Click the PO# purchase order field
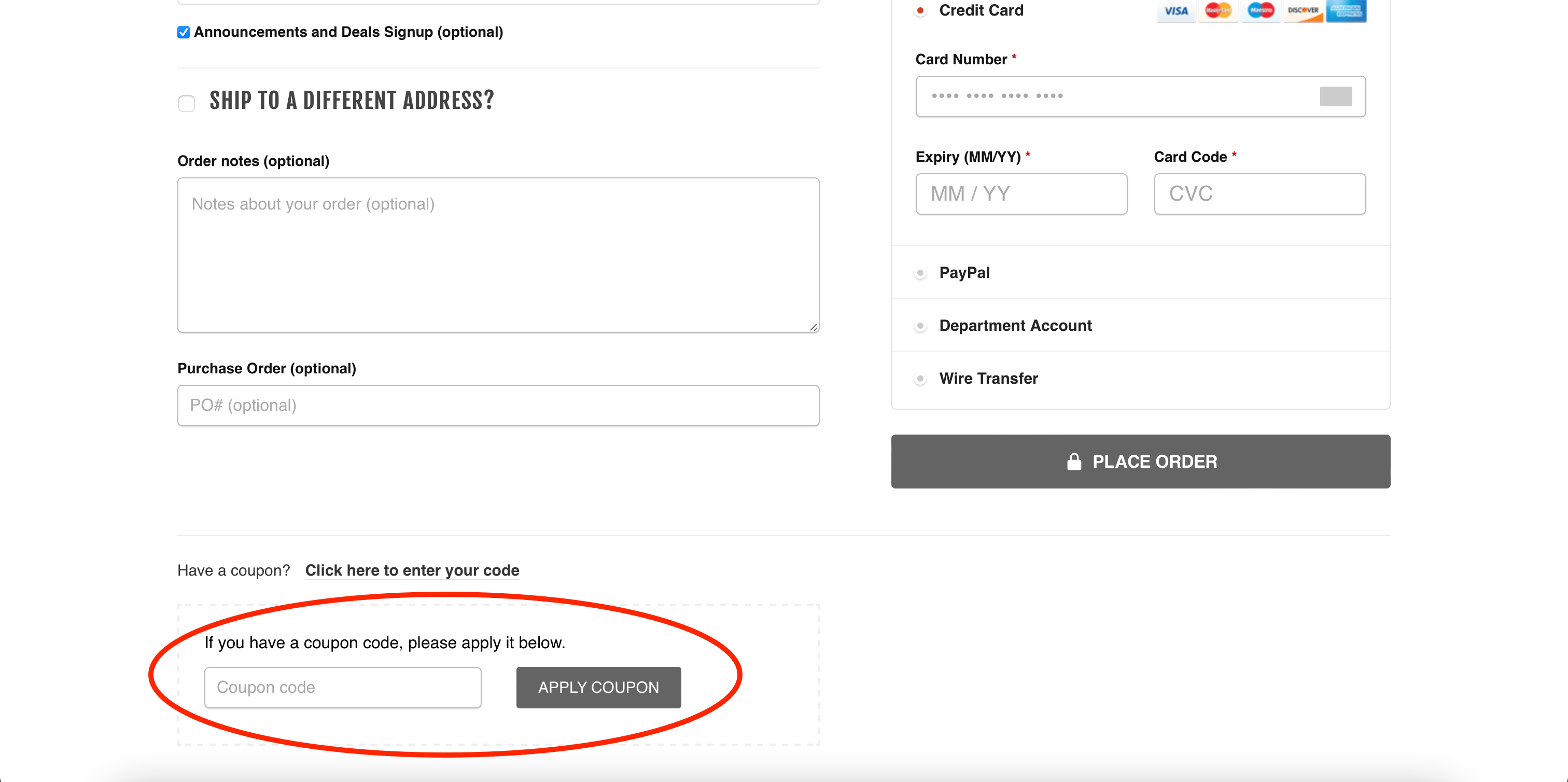Image resolution: width=1568 pixels, height=782 pixels. (498, 406)
